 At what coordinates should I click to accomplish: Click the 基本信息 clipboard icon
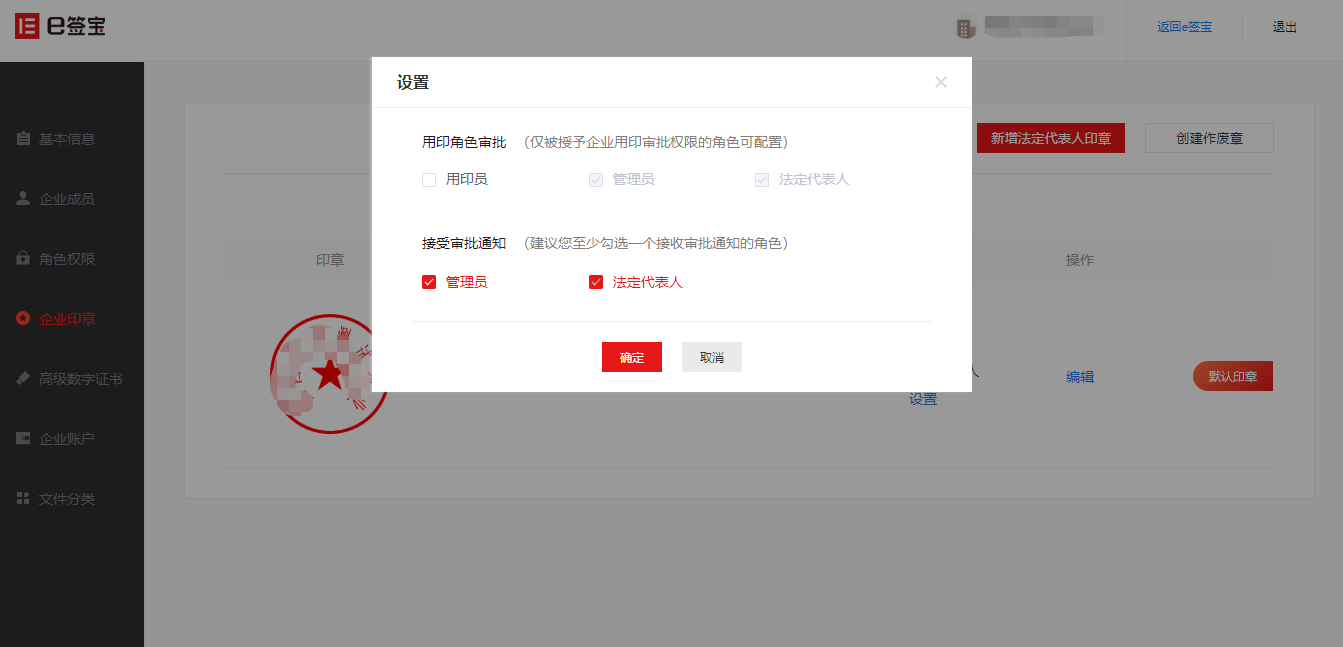point(22,139)
